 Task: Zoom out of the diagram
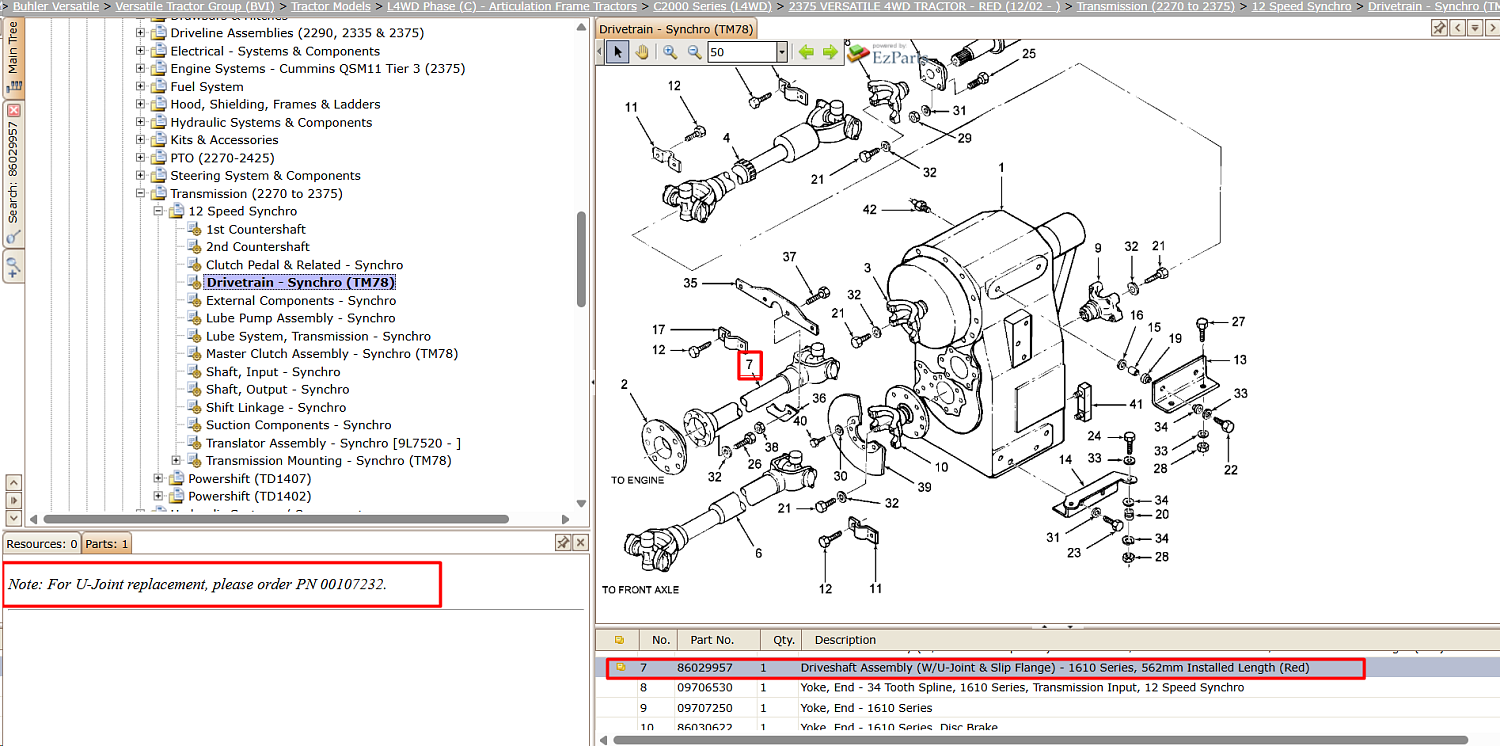coord(694,52)
